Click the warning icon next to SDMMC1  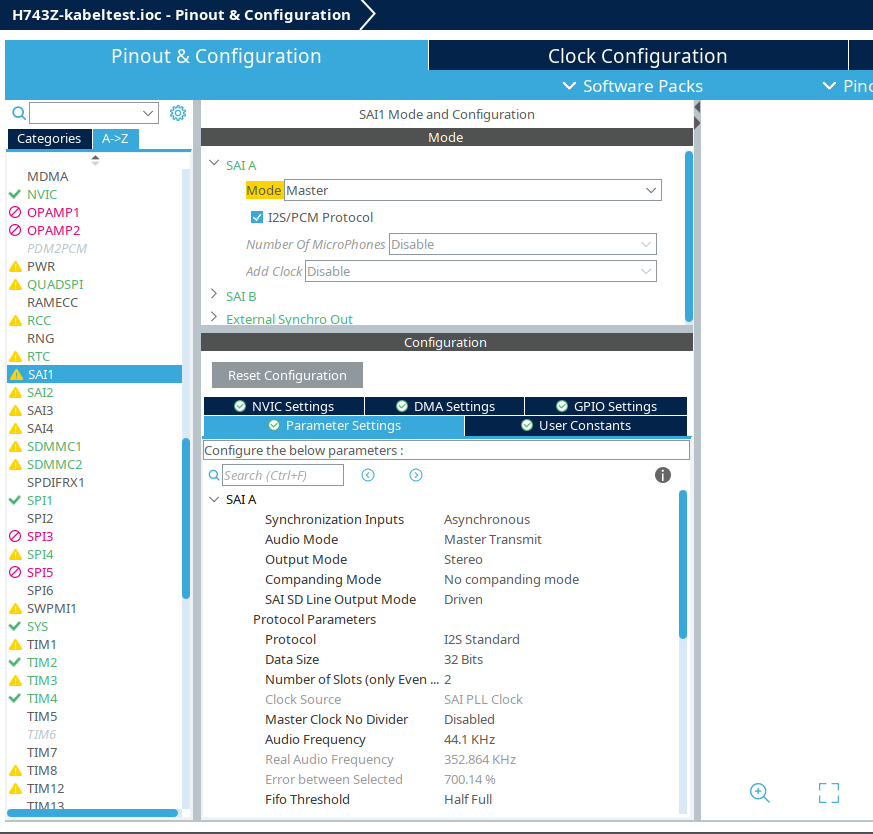click(x=14, y=446)
